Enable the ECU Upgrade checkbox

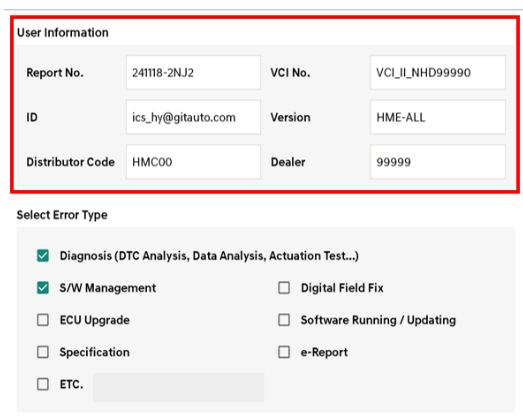click(x=43, y=320)
